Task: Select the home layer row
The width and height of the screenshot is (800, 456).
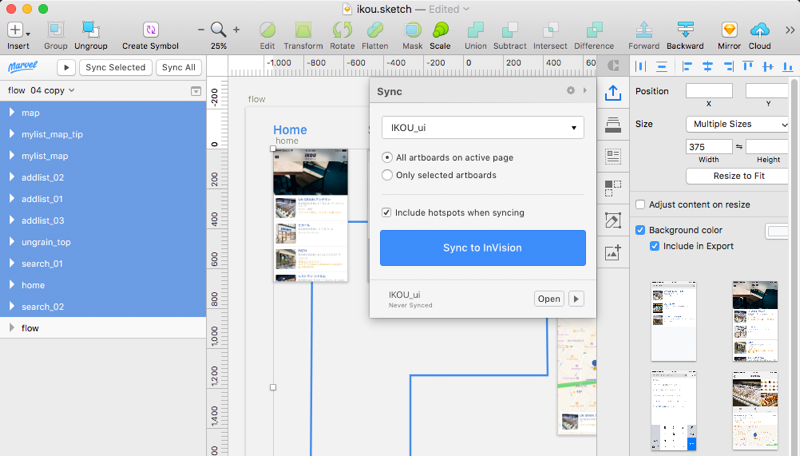Action: click(103, 285)
